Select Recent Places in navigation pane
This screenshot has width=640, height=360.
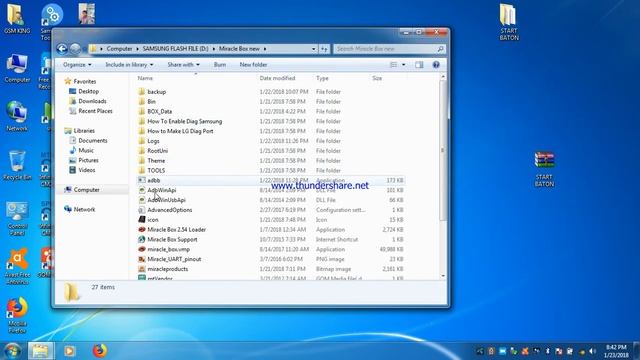tap(95, 111)
